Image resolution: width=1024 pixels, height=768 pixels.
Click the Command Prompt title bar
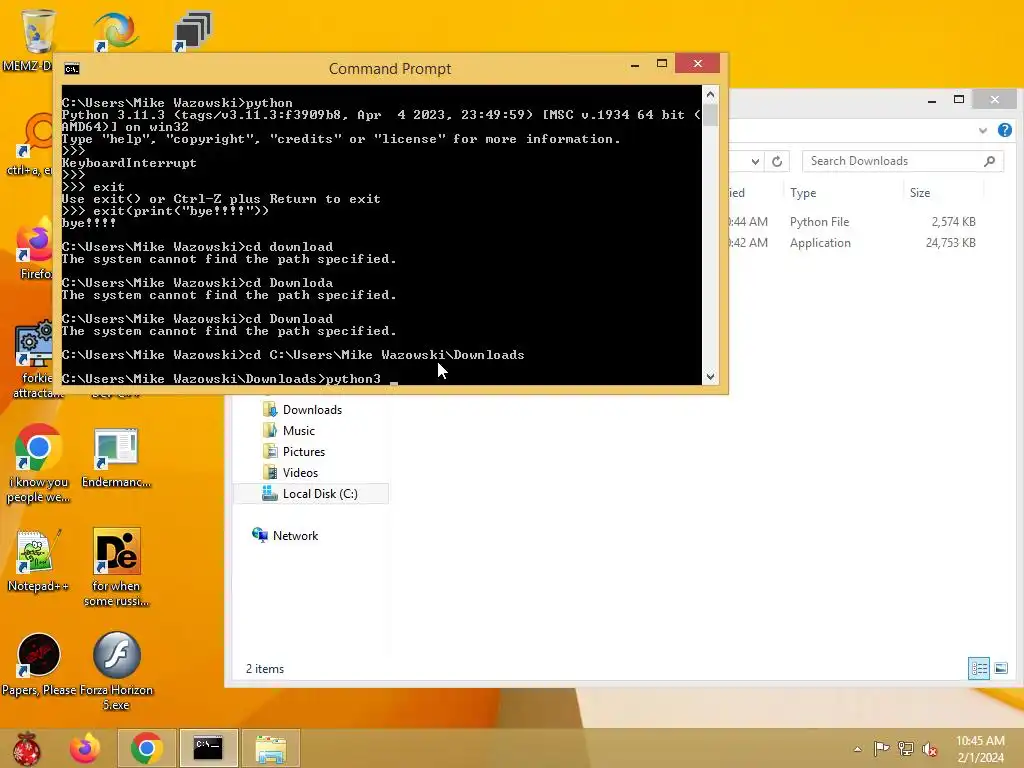(390, 69)
